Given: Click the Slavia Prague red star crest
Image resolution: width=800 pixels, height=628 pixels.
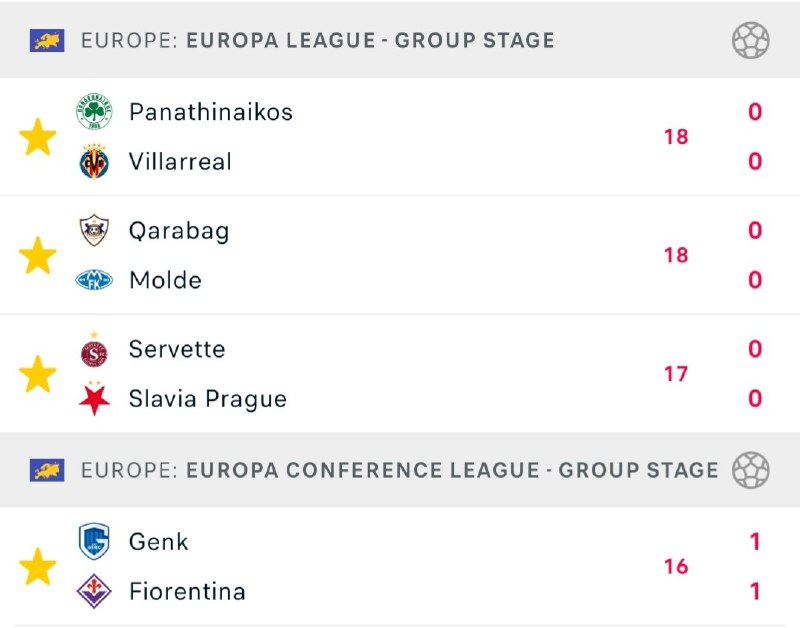Looking at the screenshot, I should click(x=95, y=399).
